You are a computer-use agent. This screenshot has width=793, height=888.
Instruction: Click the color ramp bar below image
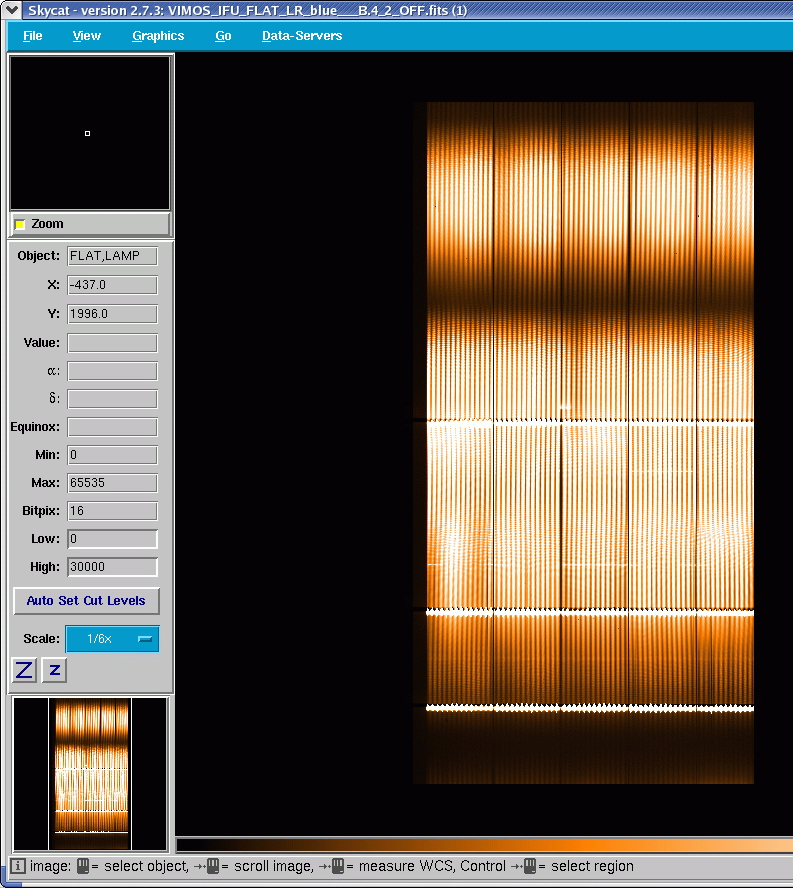(x=484, y=845)
